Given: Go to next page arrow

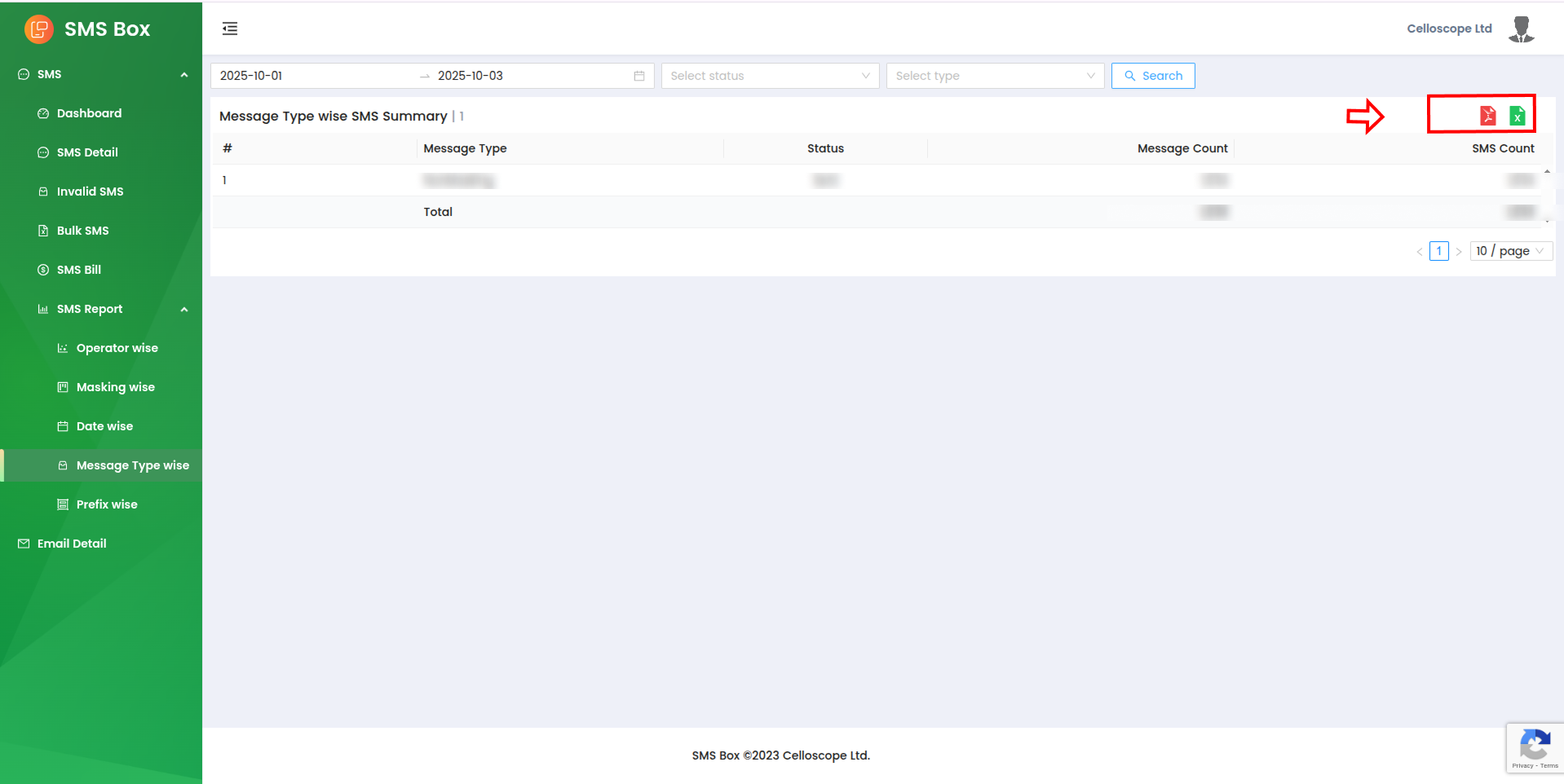Looking at the screenshot, I should pyautogui.click(x=1459, y=252).
